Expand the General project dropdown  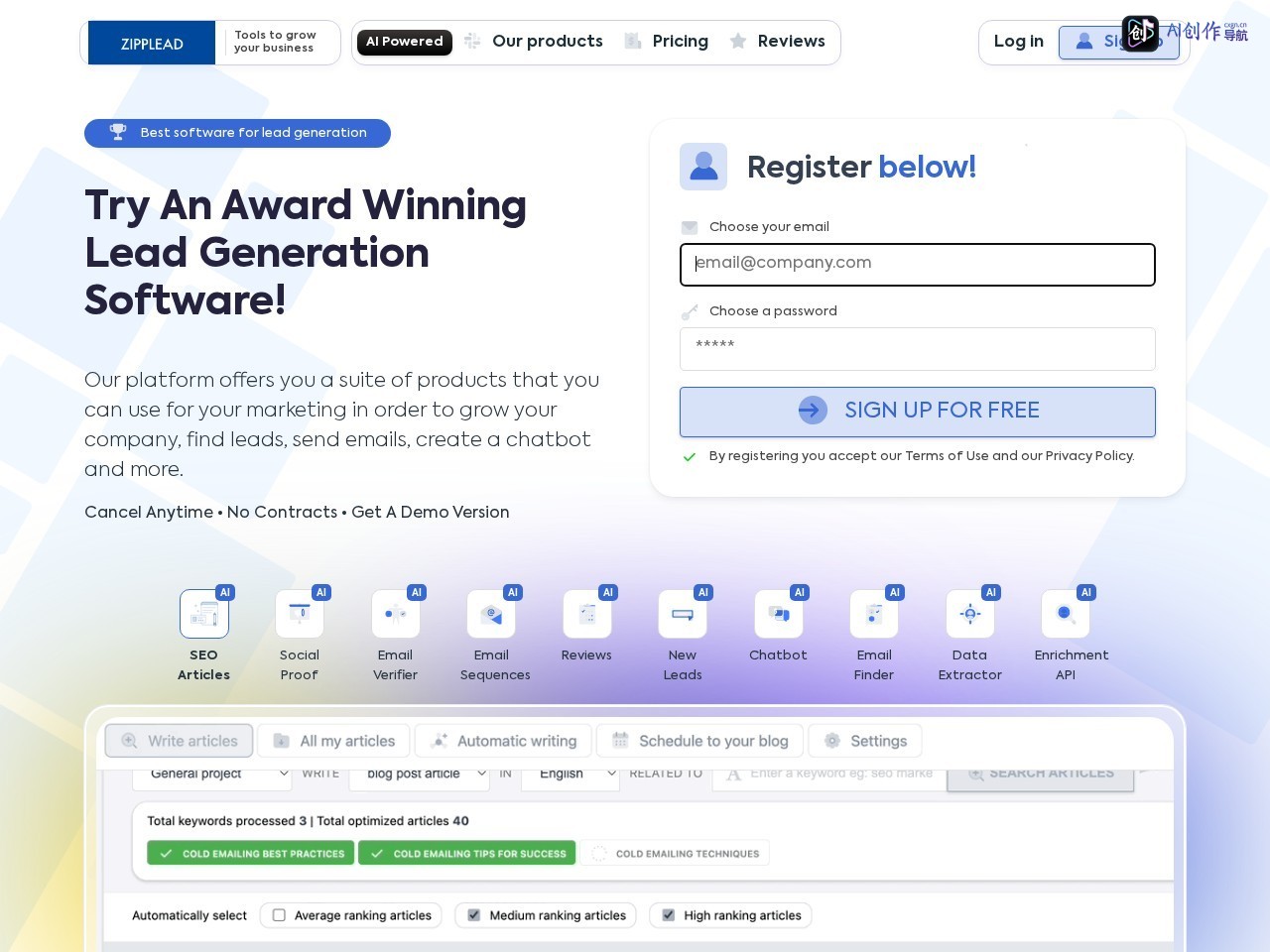(212, 774)
